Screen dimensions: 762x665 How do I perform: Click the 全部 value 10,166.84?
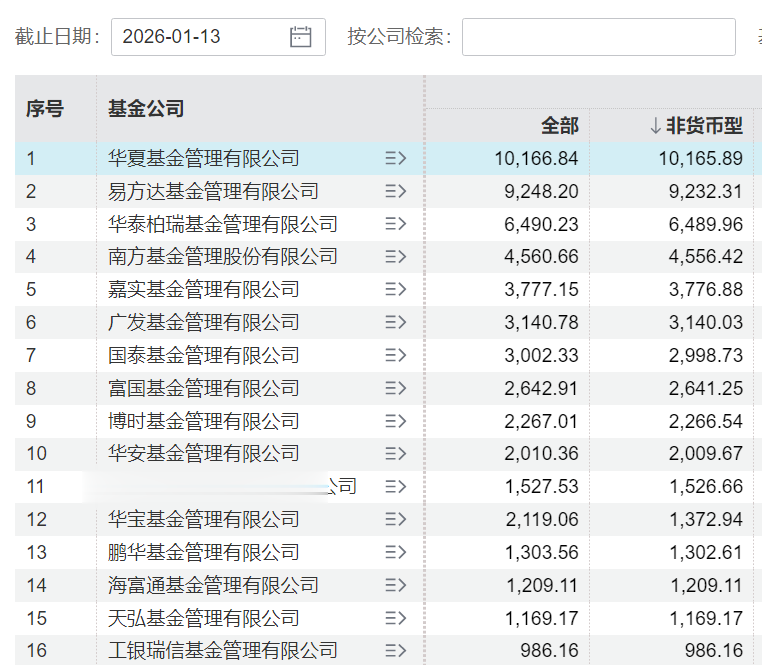[x=537, y=158]
